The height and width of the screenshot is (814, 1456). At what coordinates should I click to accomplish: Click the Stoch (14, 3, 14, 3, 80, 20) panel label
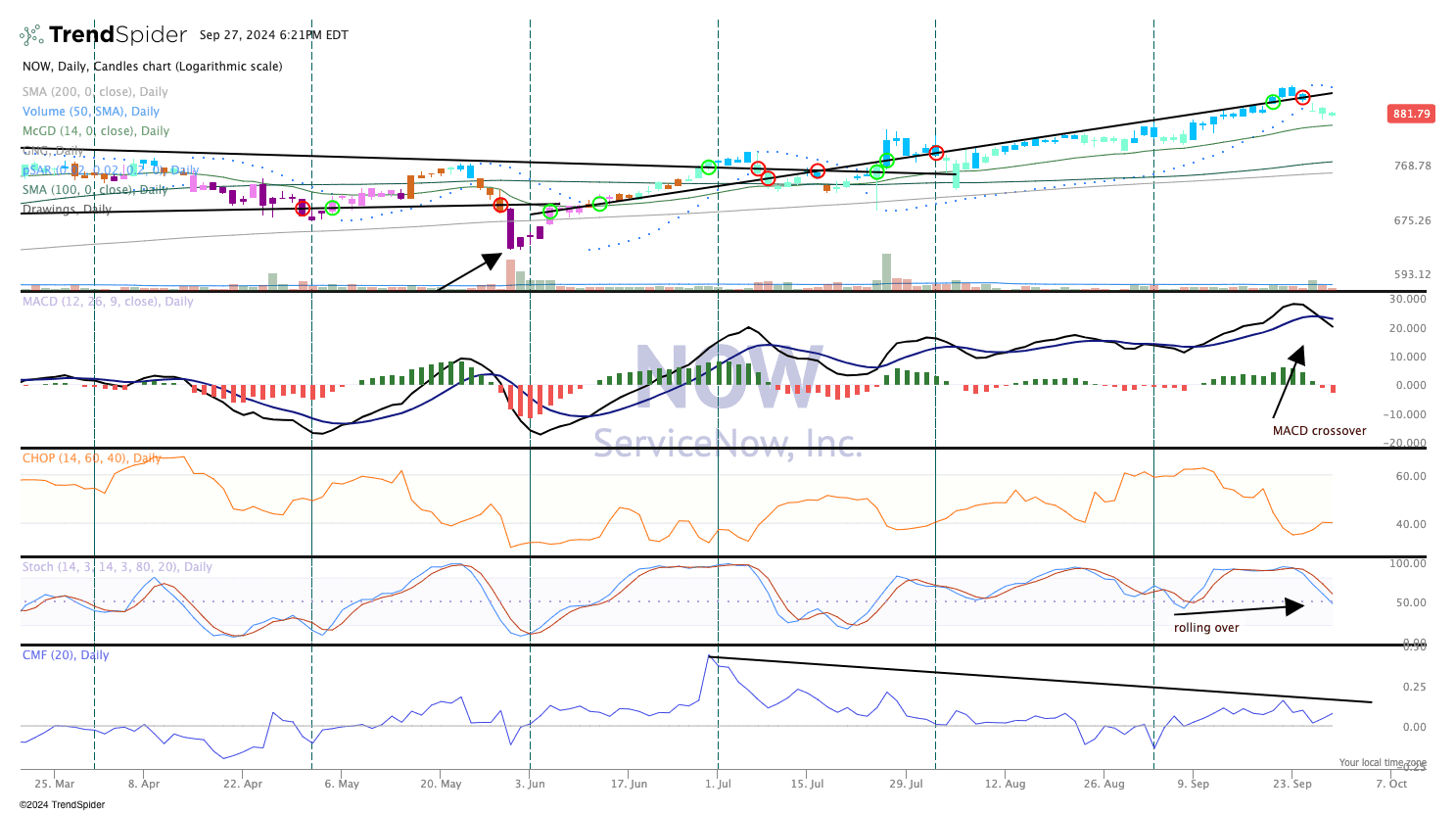[117, 567]
